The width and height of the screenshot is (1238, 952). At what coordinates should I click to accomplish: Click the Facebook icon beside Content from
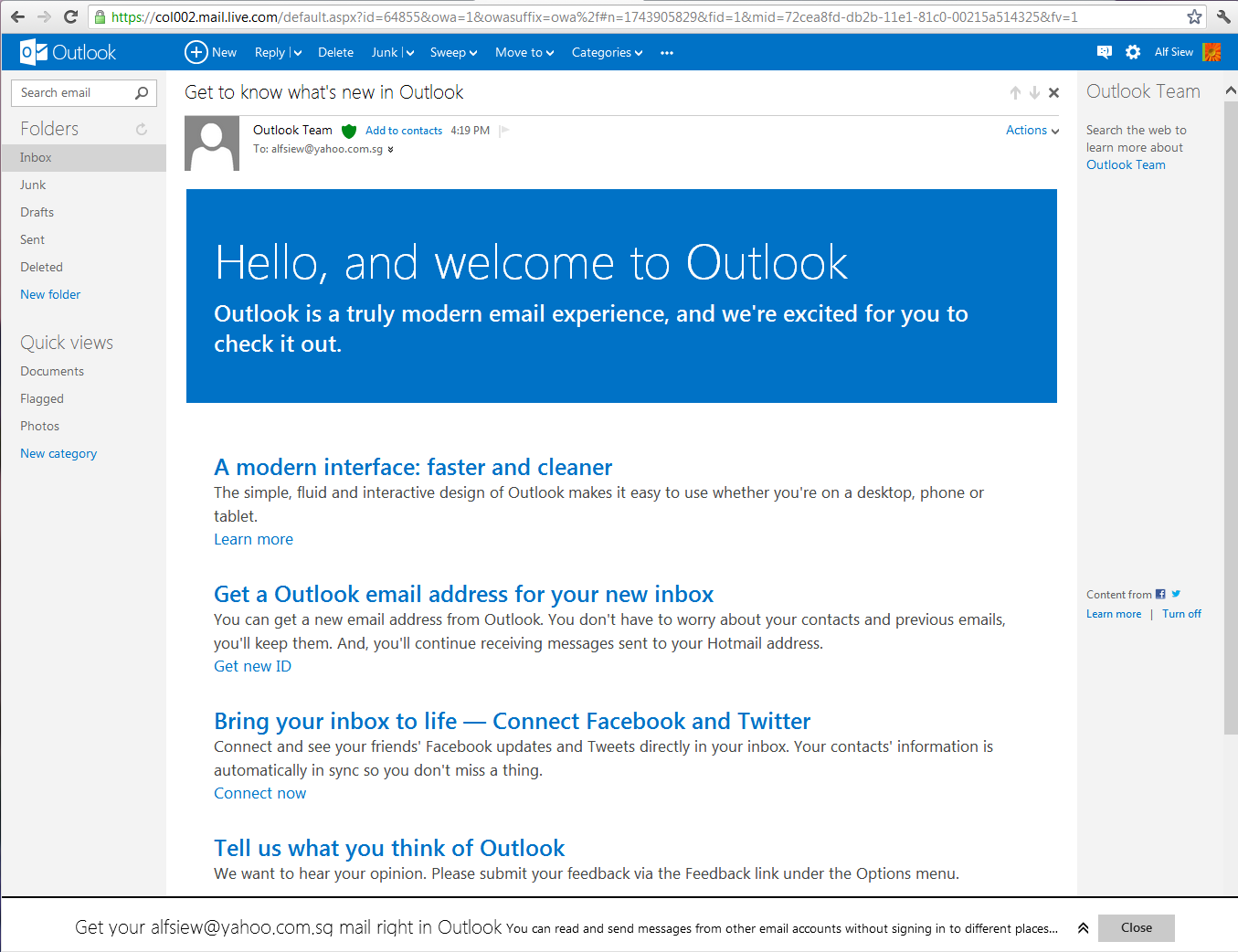pyautogui.click(x=1160, y=594)
